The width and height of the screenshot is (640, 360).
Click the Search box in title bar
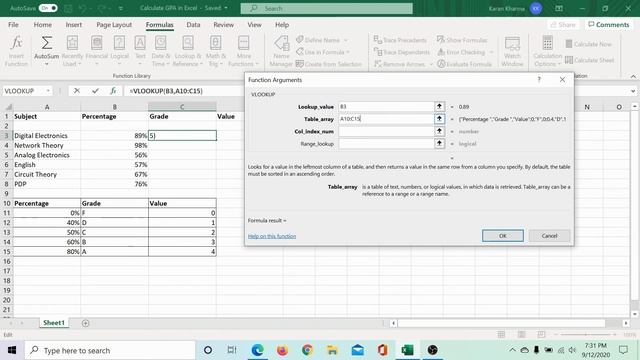[327, 8]
